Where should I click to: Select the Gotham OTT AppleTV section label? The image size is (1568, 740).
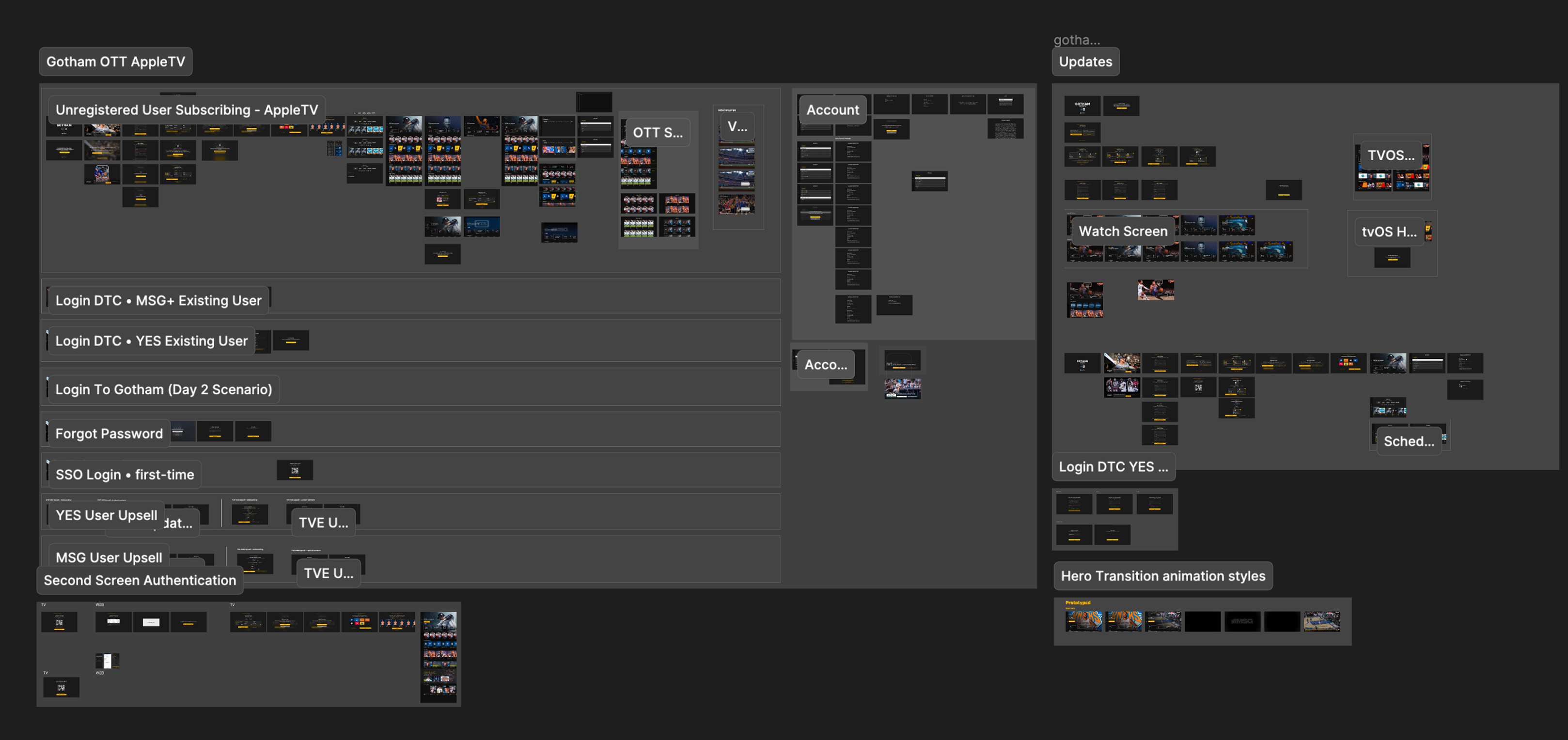[x=116, y=62]
